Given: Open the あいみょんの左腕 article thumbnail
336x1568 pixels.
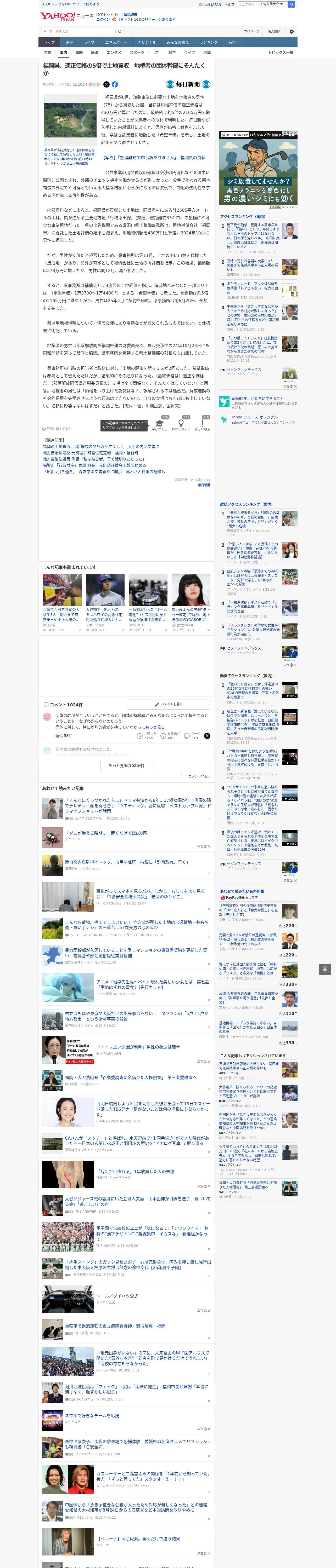Looking at the screenshot, I should (191, 589).
